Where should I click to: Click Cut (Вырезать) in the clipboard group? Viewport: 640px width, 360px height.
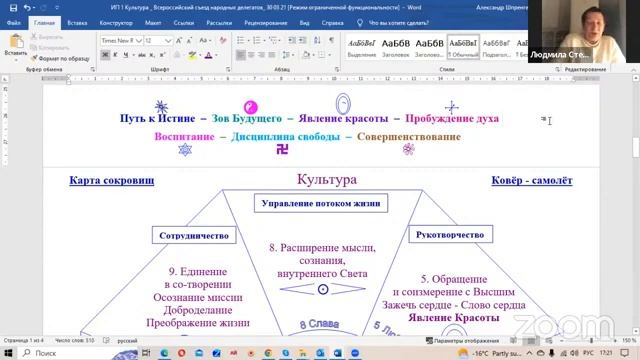click(47, 37)
